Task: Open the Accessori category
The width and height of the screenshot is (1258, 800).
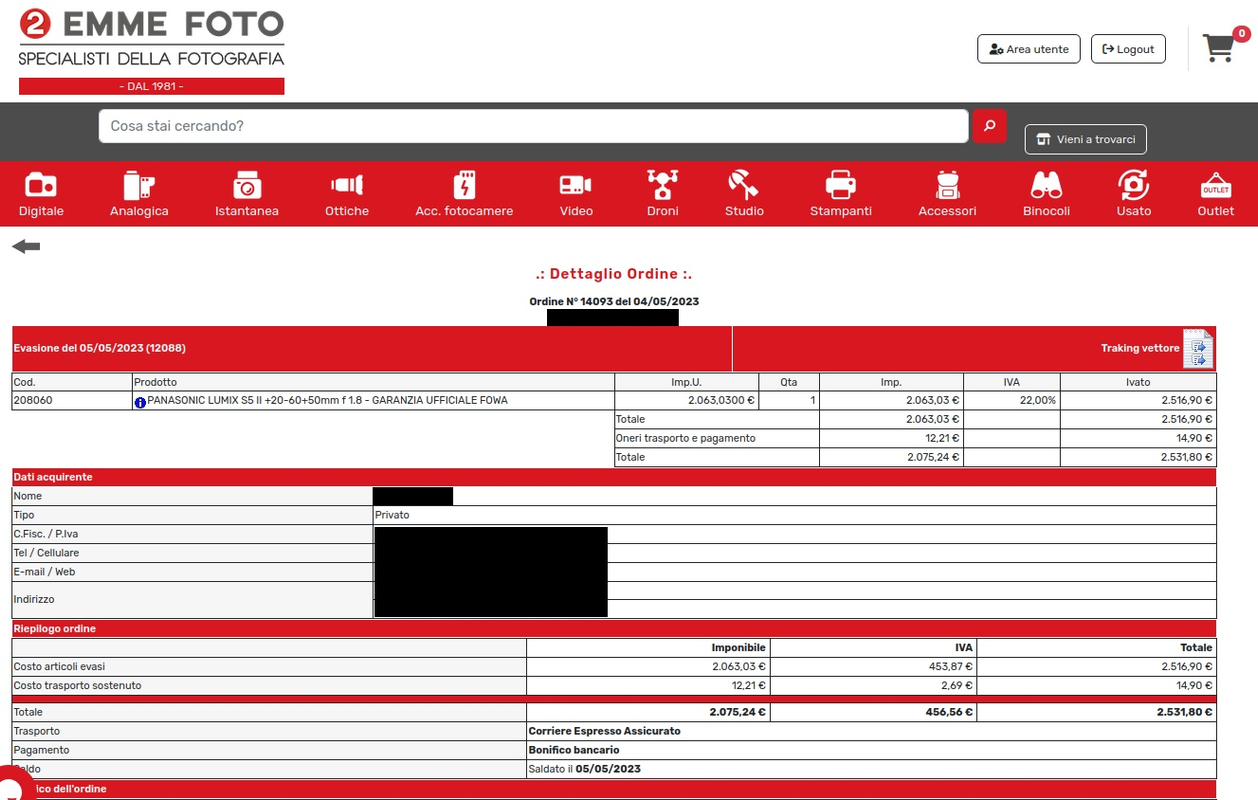Action: click(x=947, y=194)
